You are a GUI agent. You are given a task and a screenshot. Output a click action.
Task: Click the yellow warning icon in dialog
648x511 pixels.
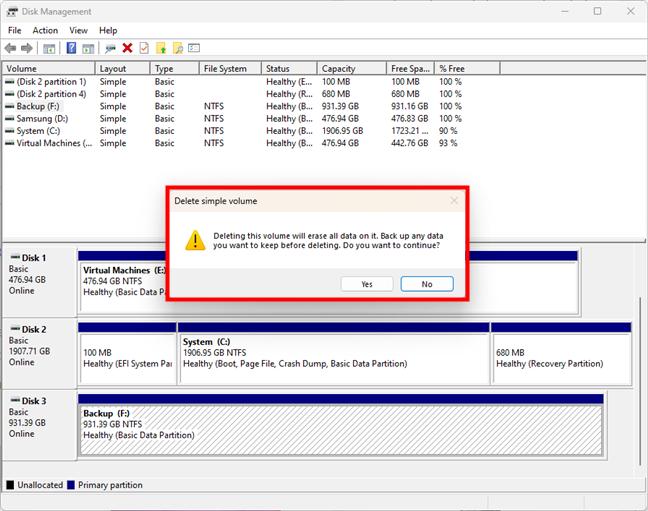tap(196, 240)
